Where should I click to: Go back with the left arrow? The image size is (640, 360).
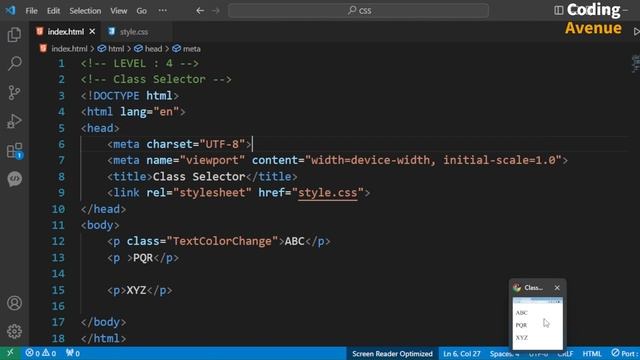click(200, 11)
